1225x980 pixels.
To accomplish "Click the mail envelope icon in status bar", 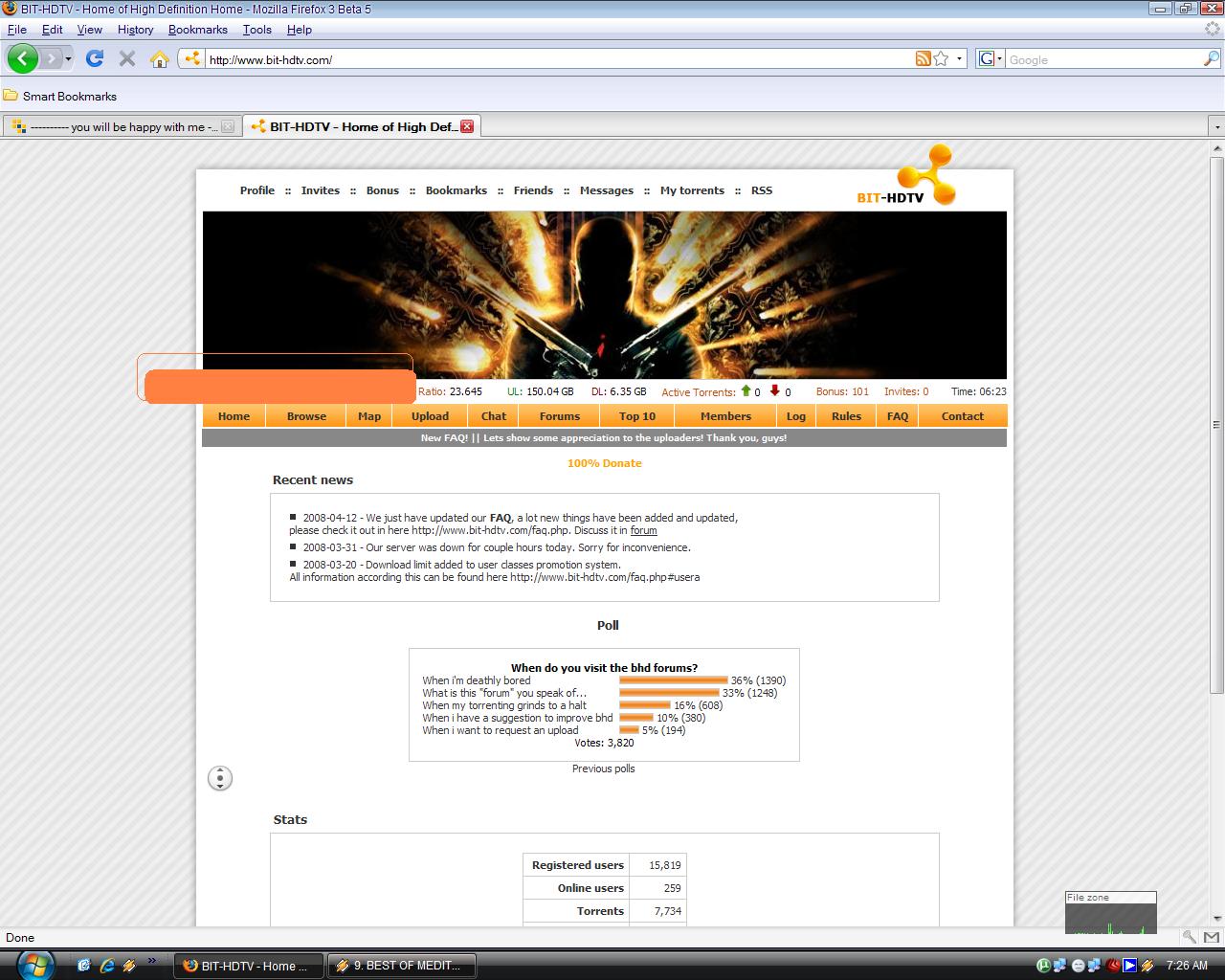I will [1212, 938].
